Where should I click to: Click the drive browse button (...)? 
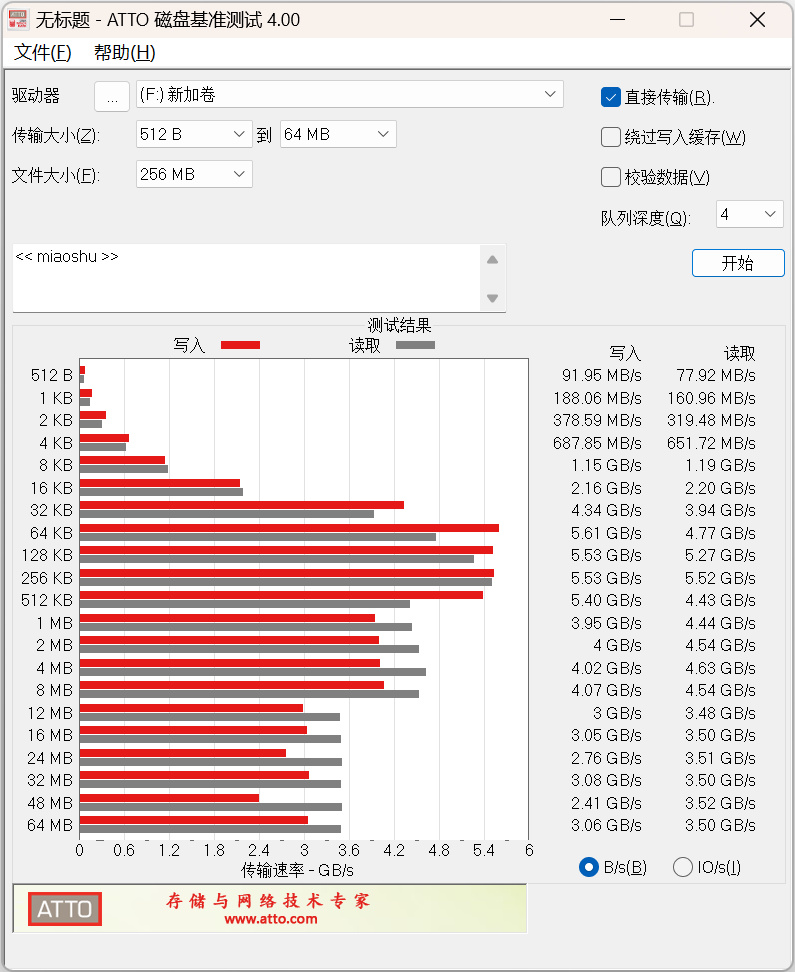(x=112, y=96)
